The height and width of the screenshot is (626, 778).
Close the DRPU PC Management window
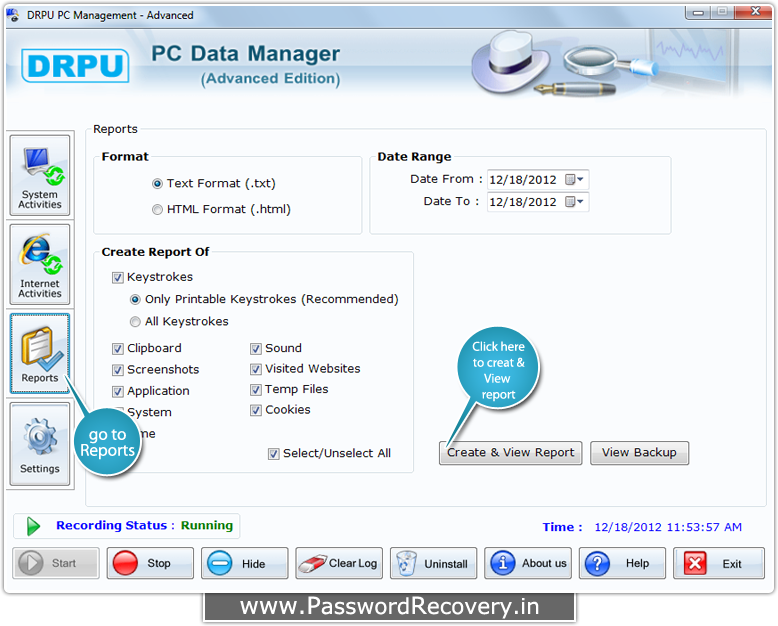(x=755, y=12)
